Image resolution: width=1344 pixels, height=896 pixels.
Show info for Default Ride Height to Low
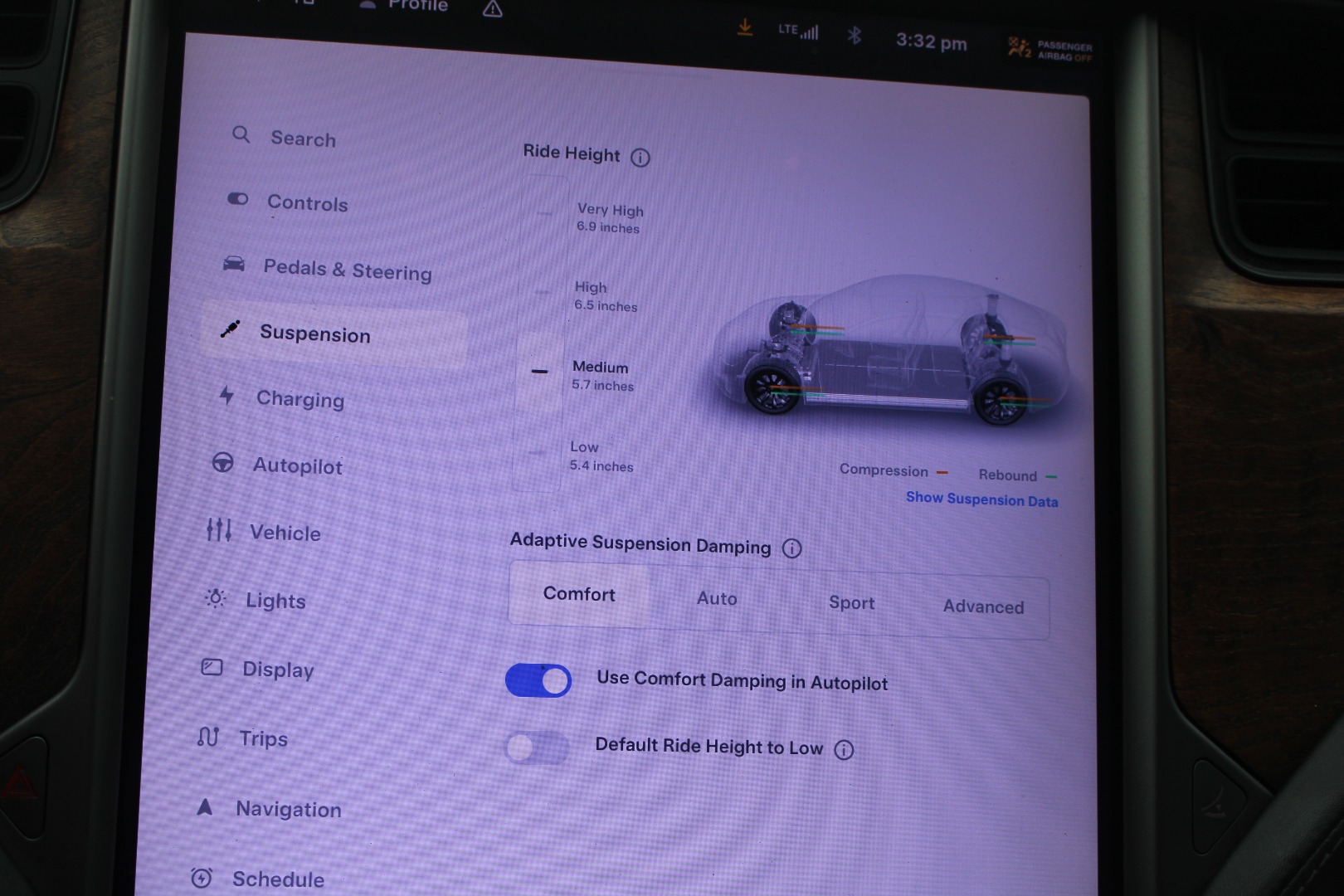coord(843,750)
